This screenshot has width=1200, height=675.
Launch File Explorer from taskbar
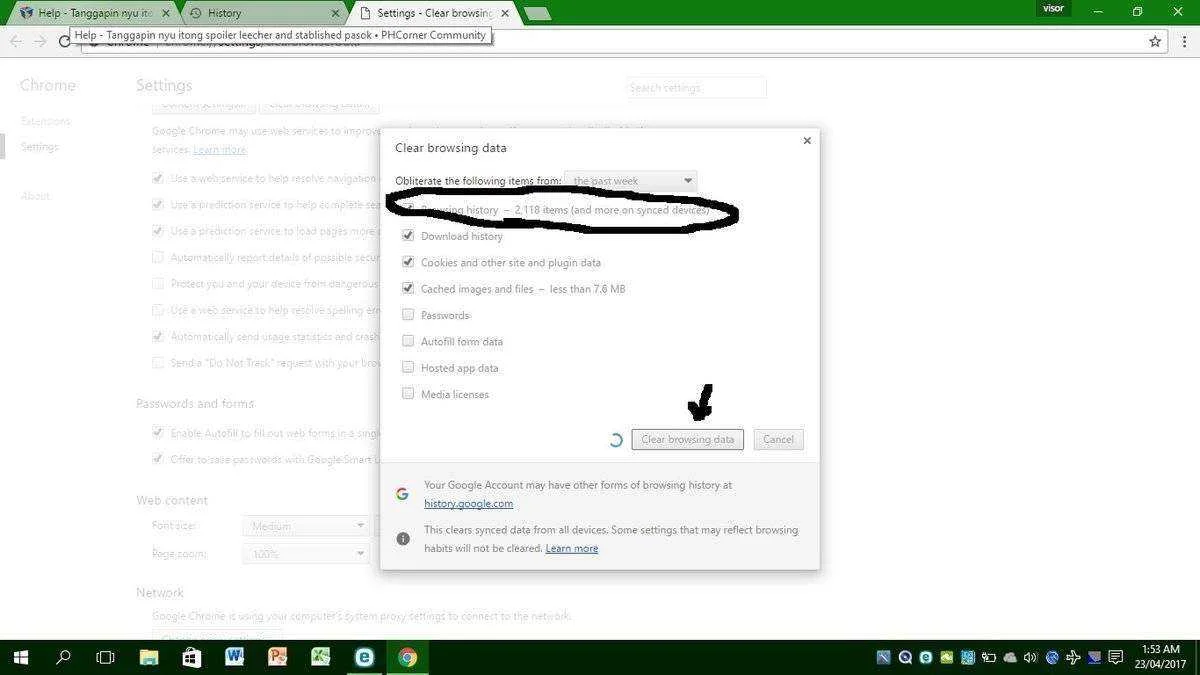[149, 657]
